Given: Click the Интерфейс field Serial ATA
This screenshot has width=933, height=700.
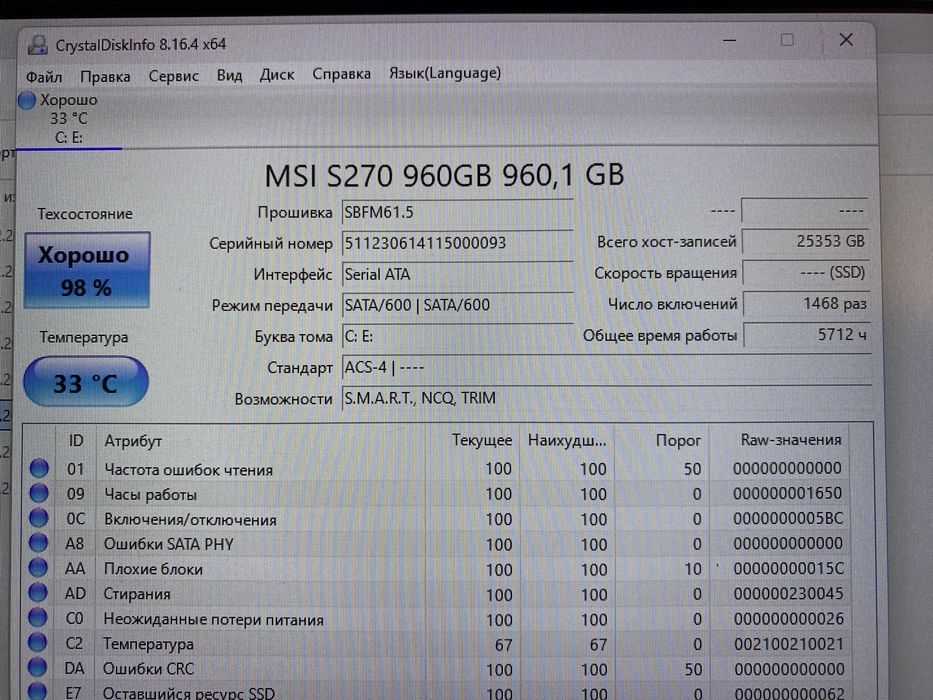Looking at the screenshot, I should click(457, 274).
